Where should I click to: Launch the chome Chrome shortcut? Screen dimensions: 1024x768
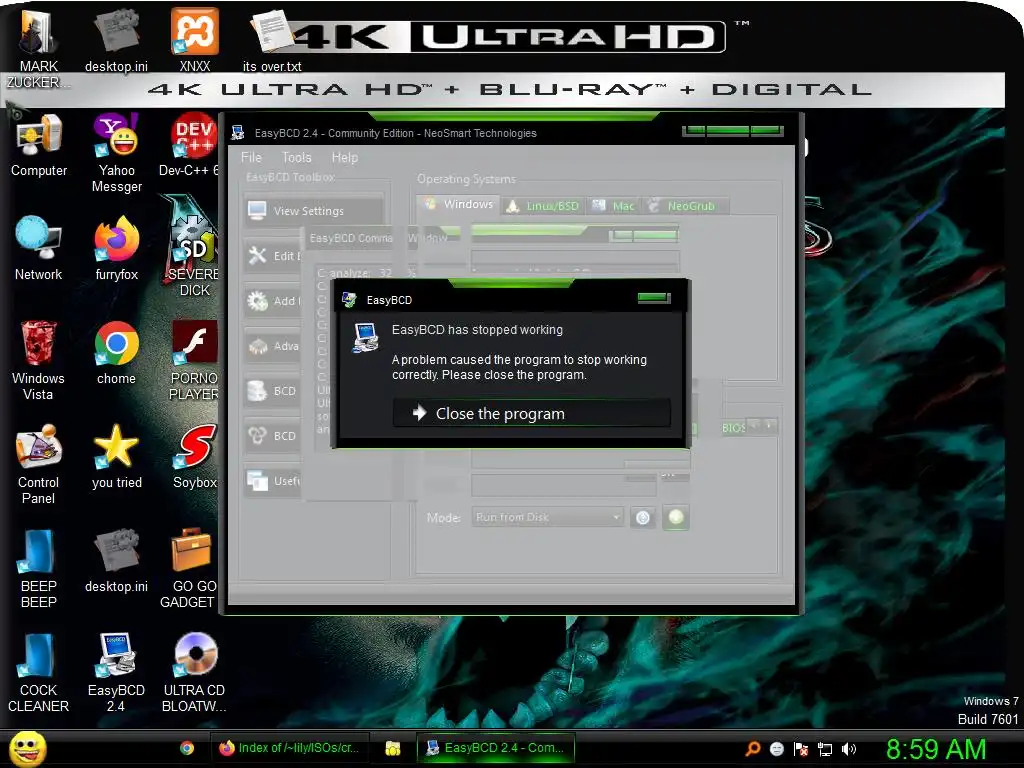(x=116, y=353)
